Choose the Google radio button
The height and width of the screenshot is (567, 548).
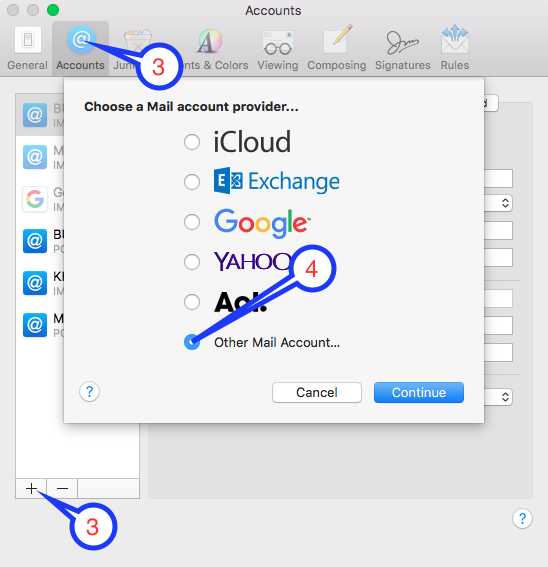click(x=192, y=222)
